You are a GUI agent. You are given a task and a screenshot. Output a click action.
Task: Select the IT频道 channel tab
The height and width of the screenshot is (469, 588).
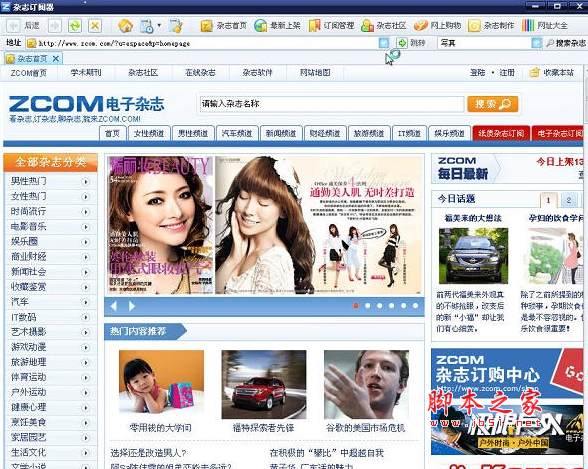click(x=409, y=133)
